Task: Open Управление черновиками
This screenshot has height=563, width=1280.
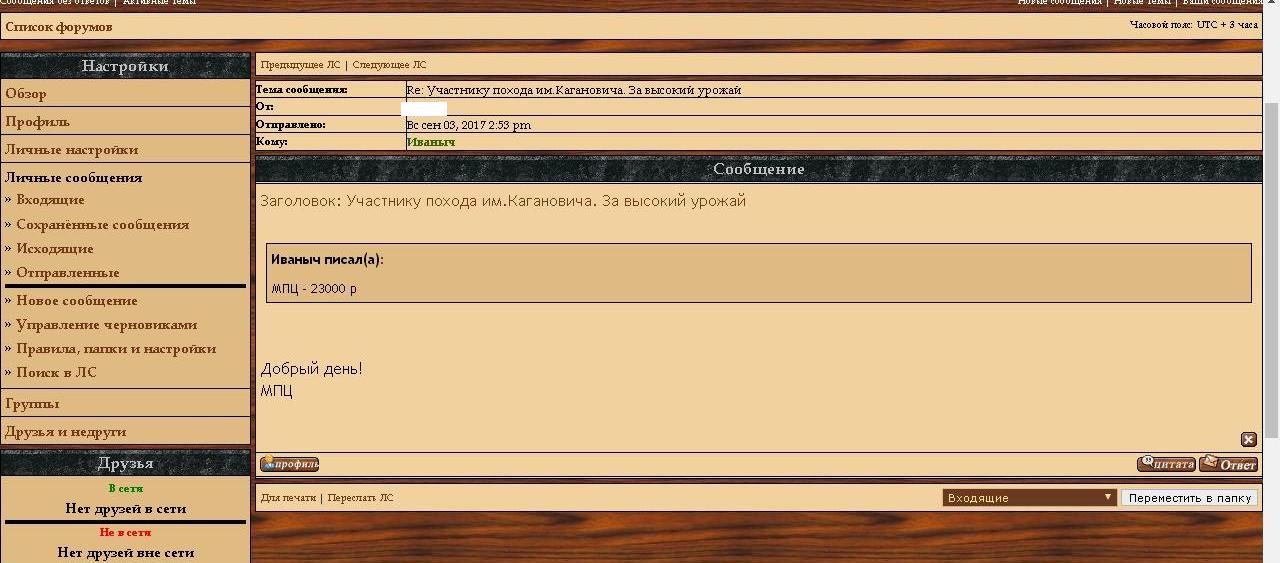Action: coord(106,325)
